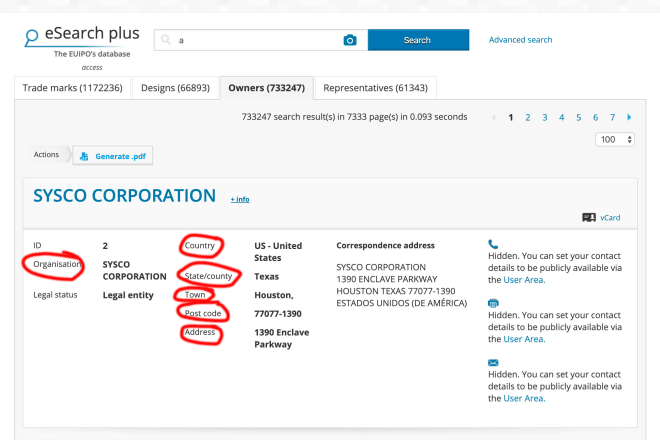Screen dimensions: 660x440
Task: Click the previous page arrow
Action: [x=493, y=117]
